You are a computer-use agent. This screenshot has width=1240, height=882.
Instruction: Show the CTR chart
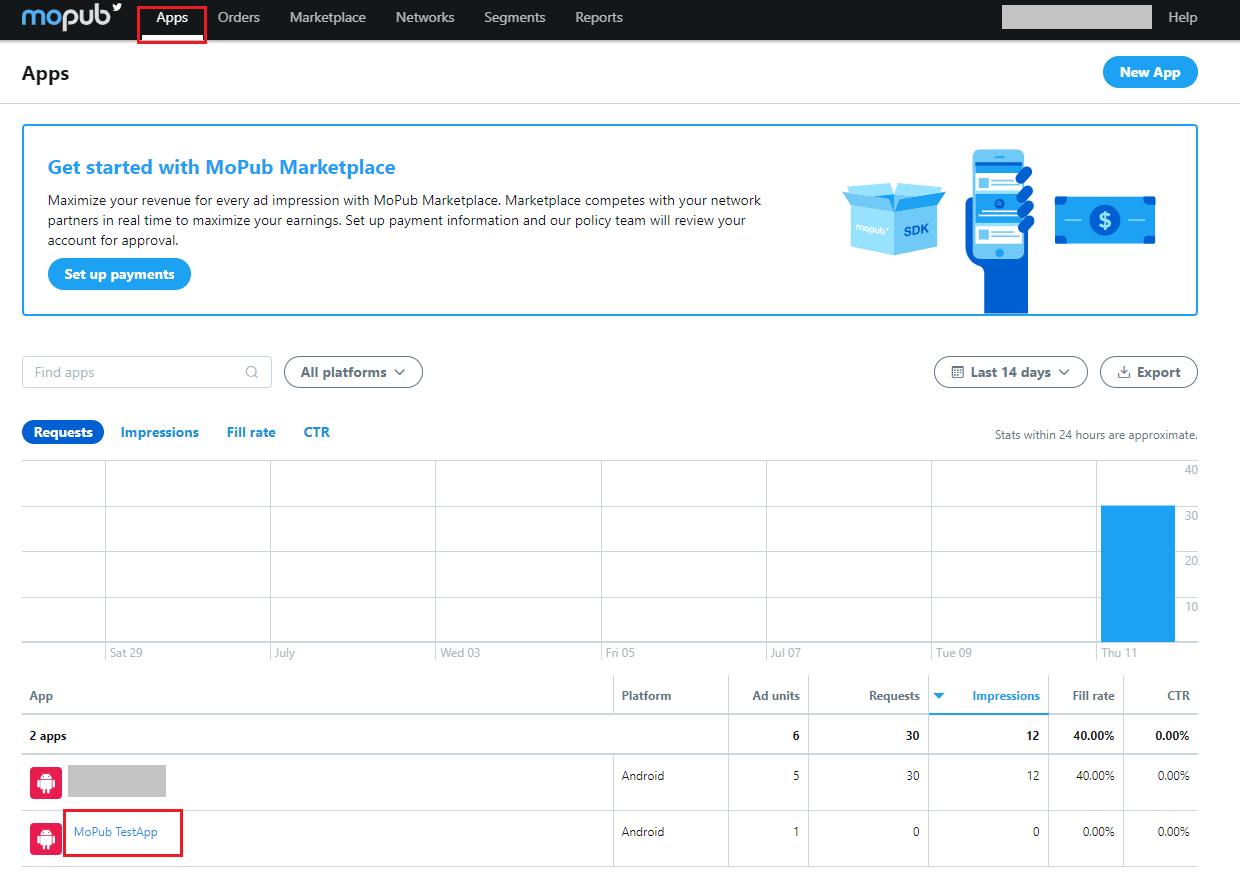[317, 432]
